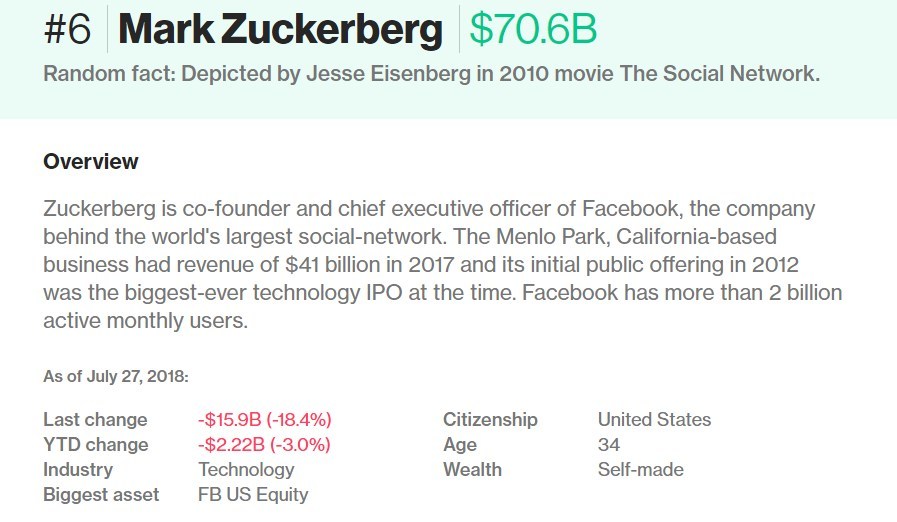Click the Last change label

tap(95, 420)
